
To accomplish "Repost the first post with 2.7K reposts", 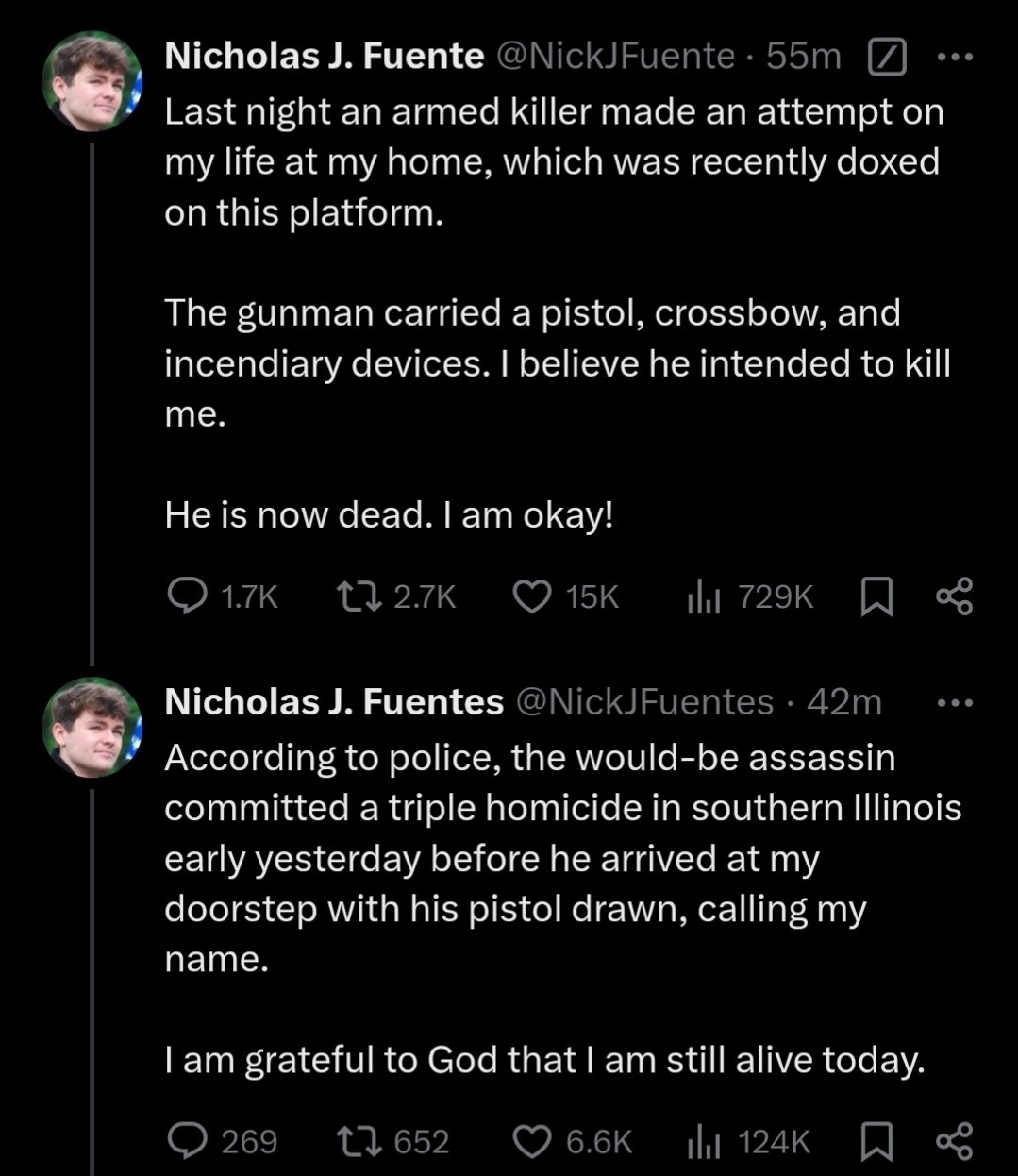I will 355,596.
